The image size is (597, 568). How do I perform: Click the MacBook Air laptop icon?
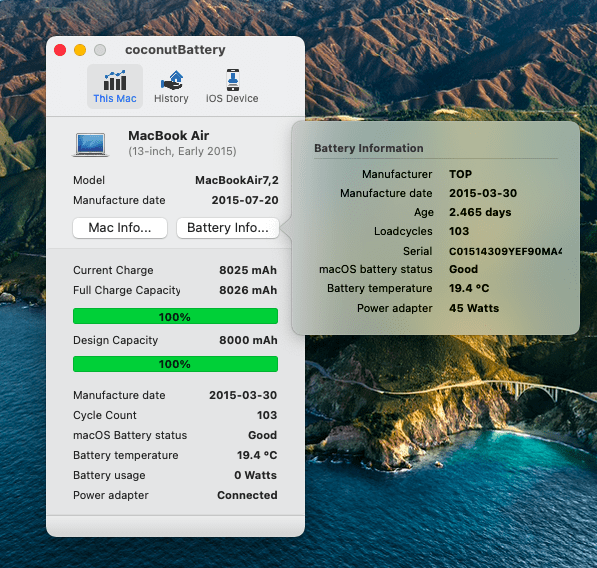[x=91, y=145]
